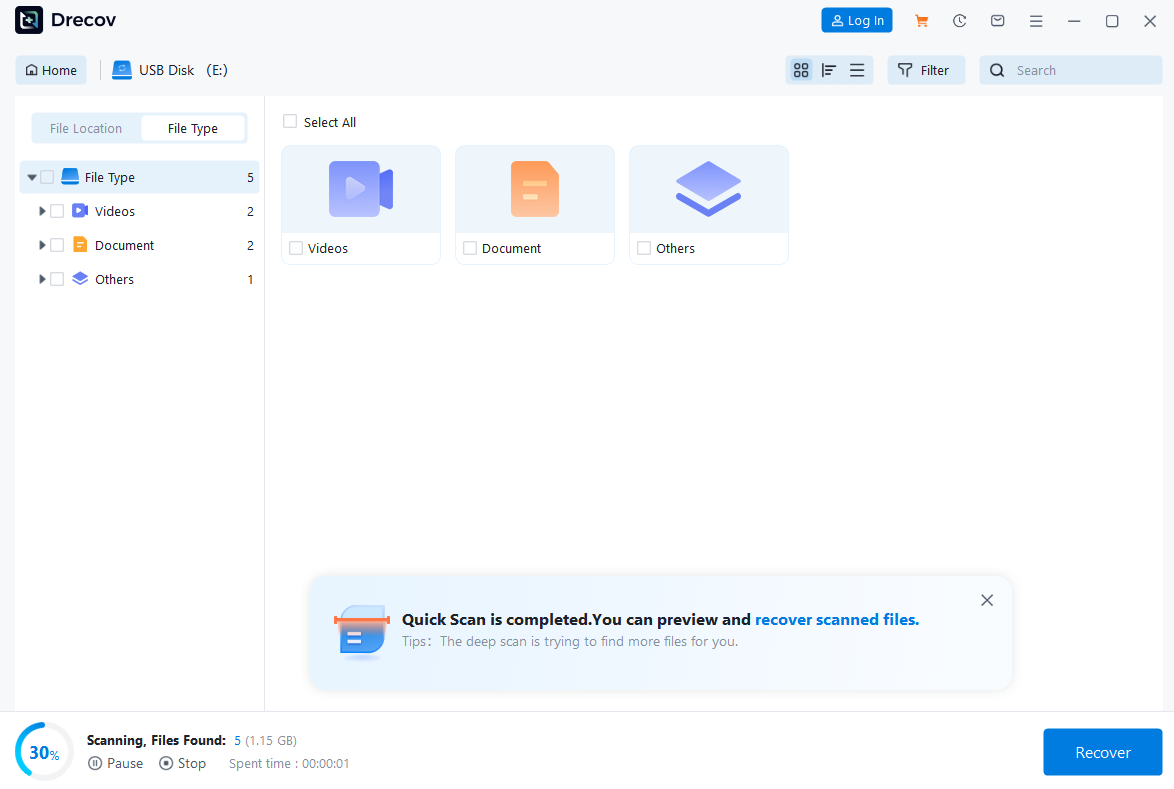Open the shopping cart icon
1174x789 pixels.
tap(921, 21)
